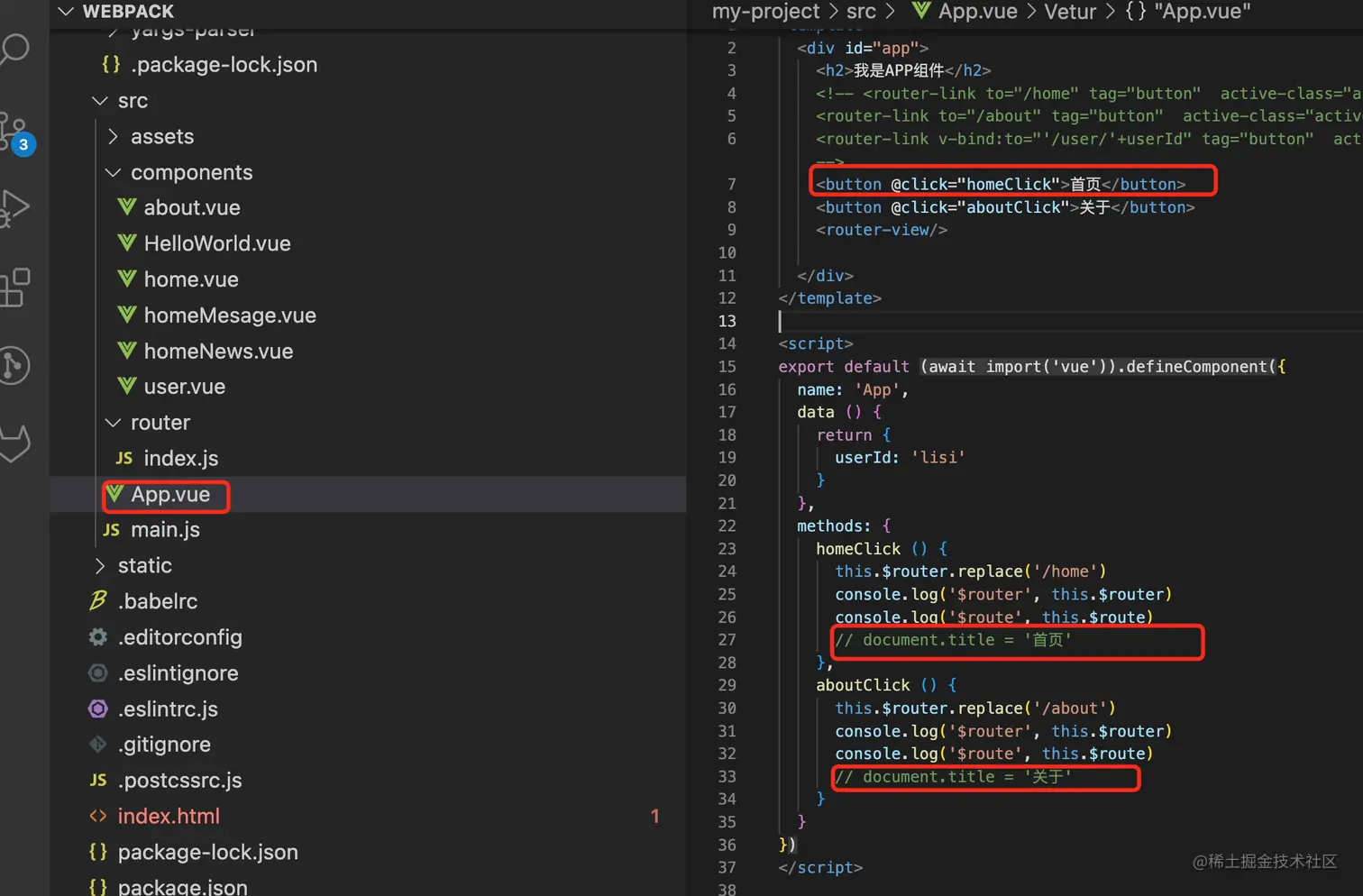Open the GitLab fox icon view

[14, 443]
